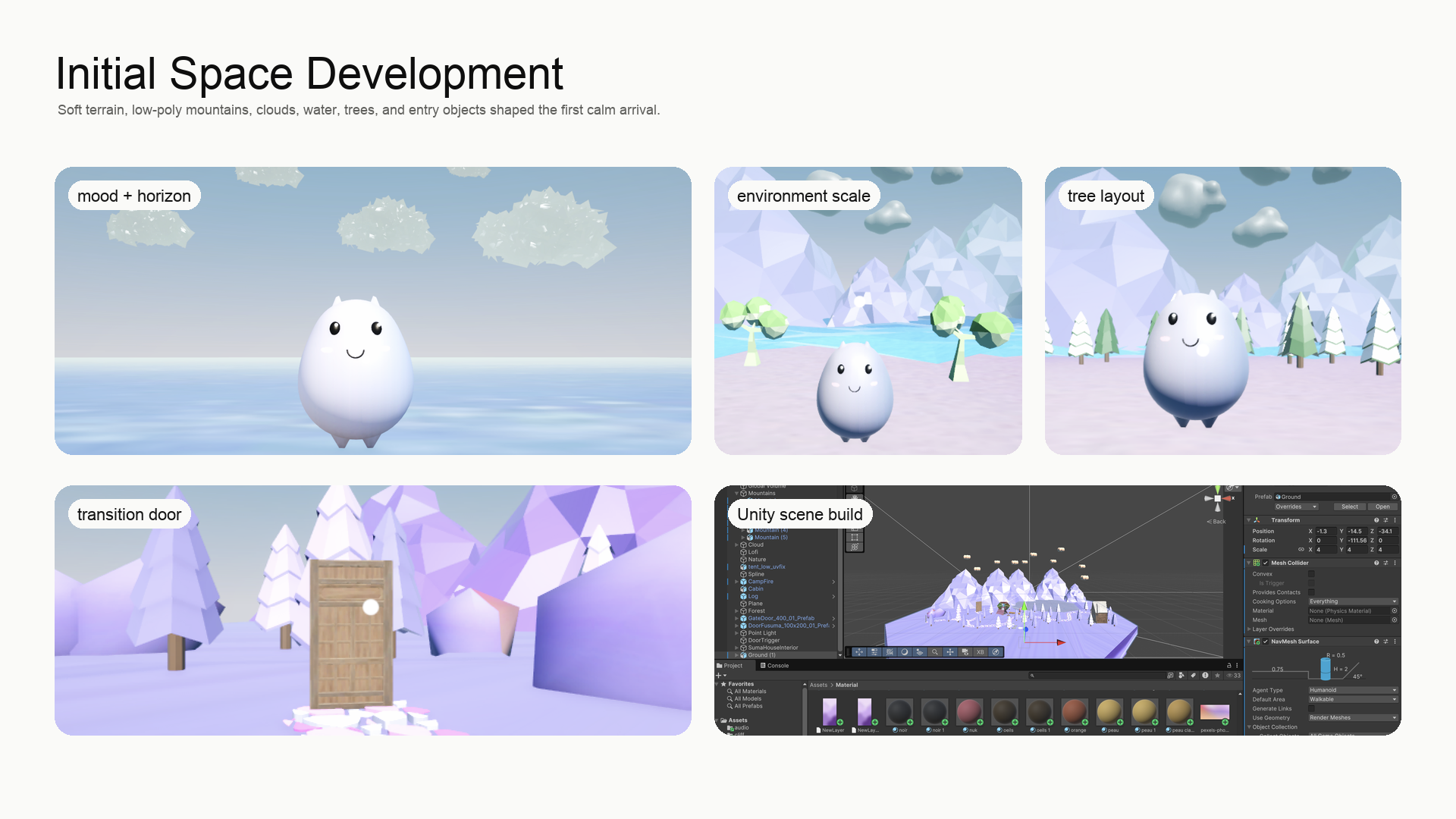Click the move tool in scene overlay toolbar
The width and height of the screenshot is (1456, 819).
pos(859,651)
